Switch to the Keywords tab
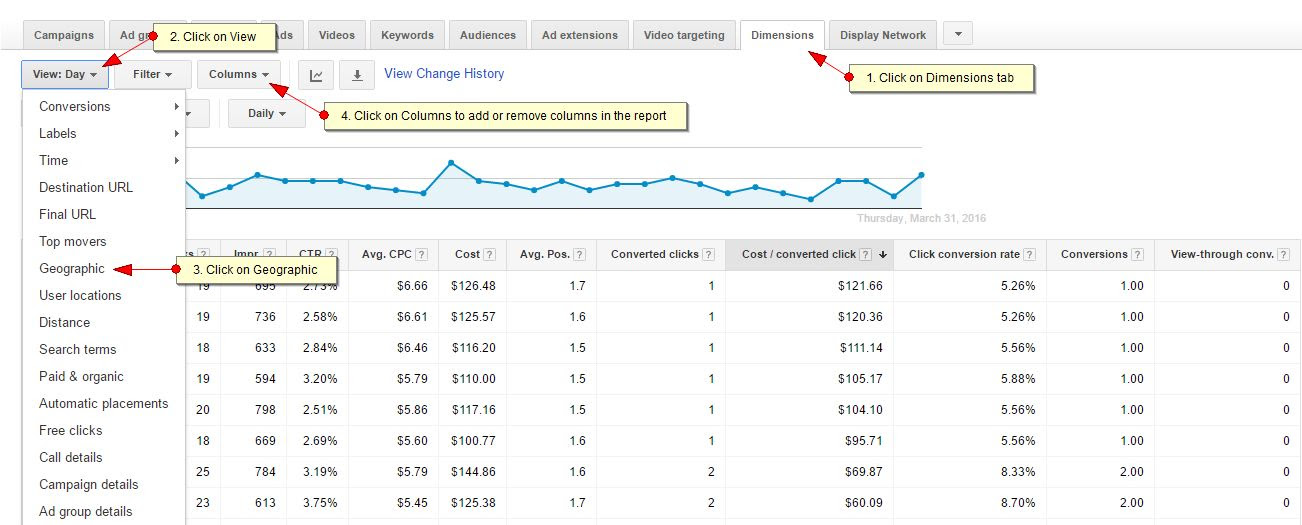Screen dimensions: 1302x525 click(408, 35)
